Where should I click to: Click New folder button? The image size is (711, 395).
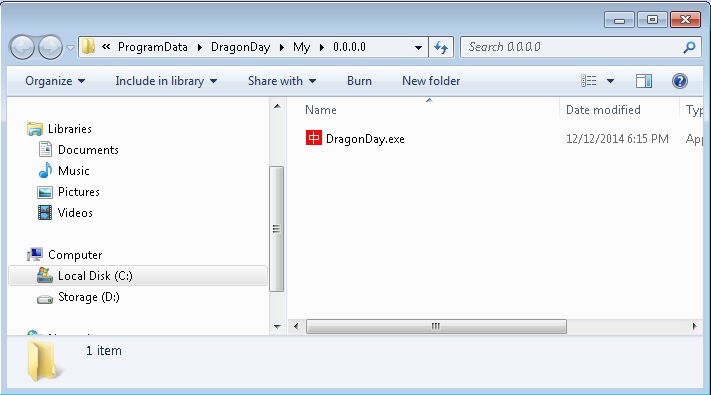[431, 81]
